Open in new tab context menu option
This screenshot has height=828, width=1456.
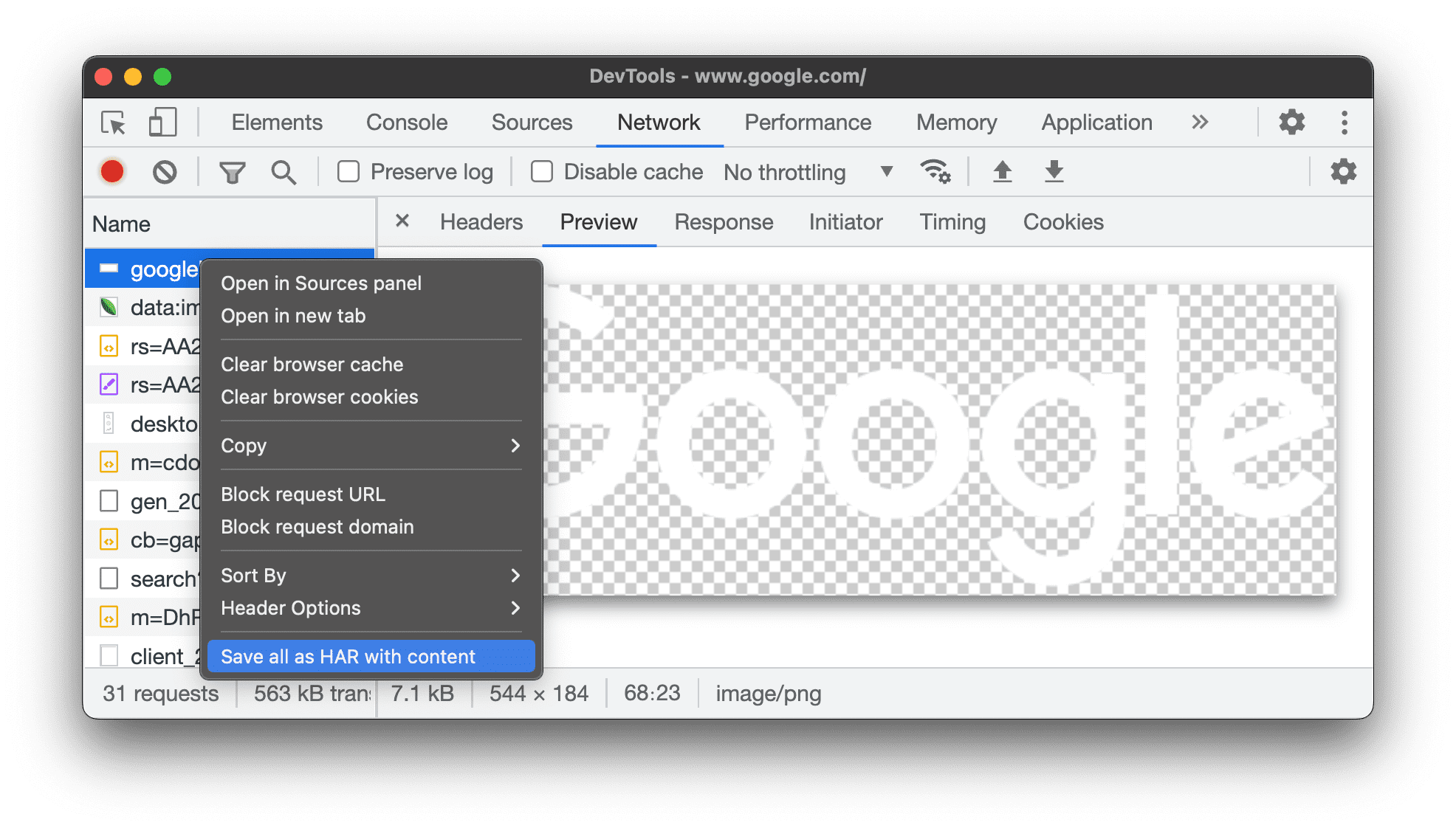coord(293,316)
